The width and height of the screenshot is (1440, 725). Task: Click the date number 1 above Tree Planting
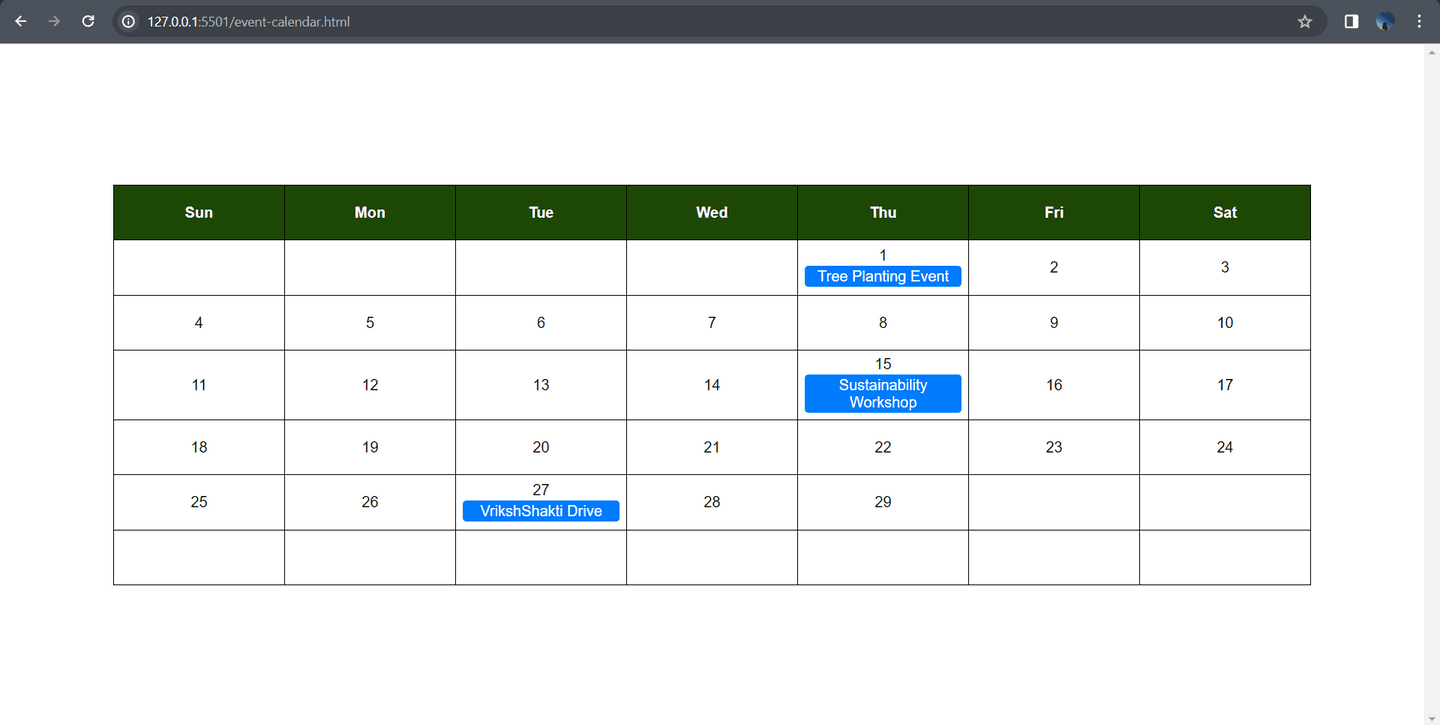point(883,255)
